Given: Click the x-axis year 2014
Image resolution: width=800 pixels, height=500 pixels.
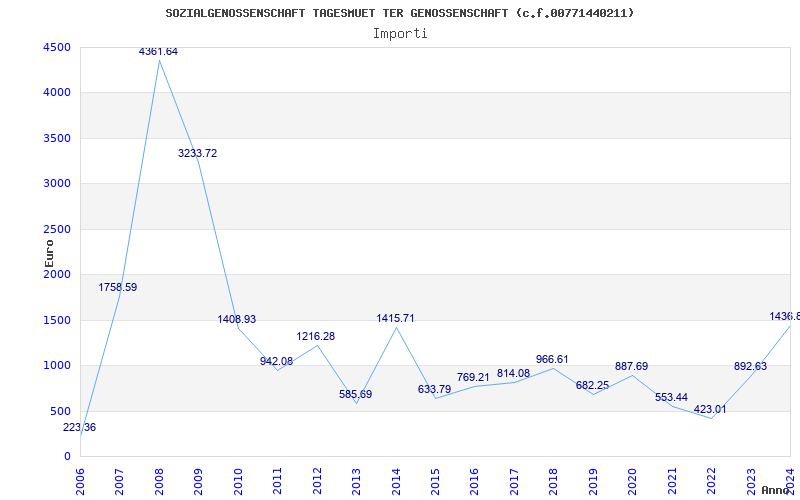Looking at the screenshot, I should [395, 481].
